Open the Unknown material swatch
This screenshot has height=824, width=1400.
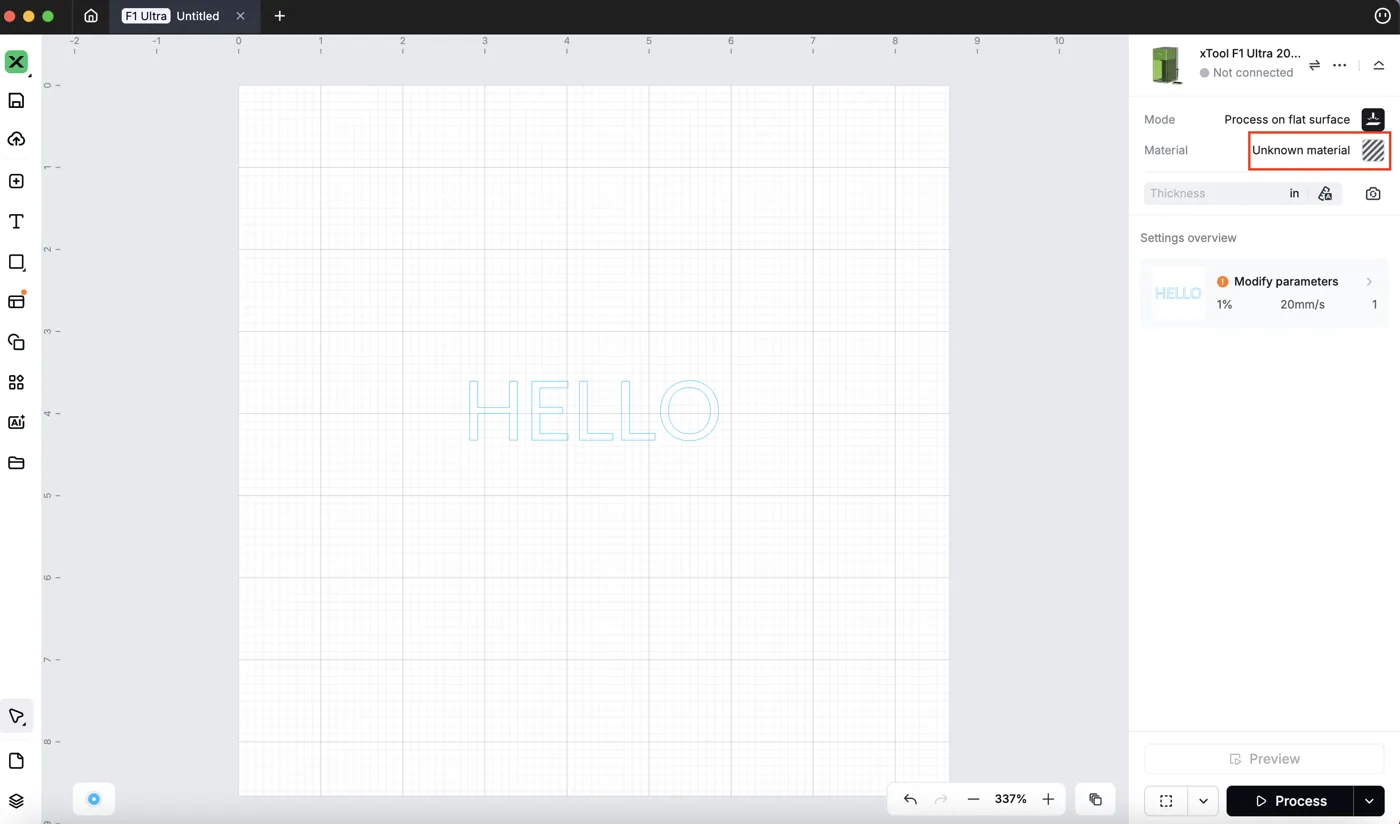pyautogui.click(x=1373, y=150)
